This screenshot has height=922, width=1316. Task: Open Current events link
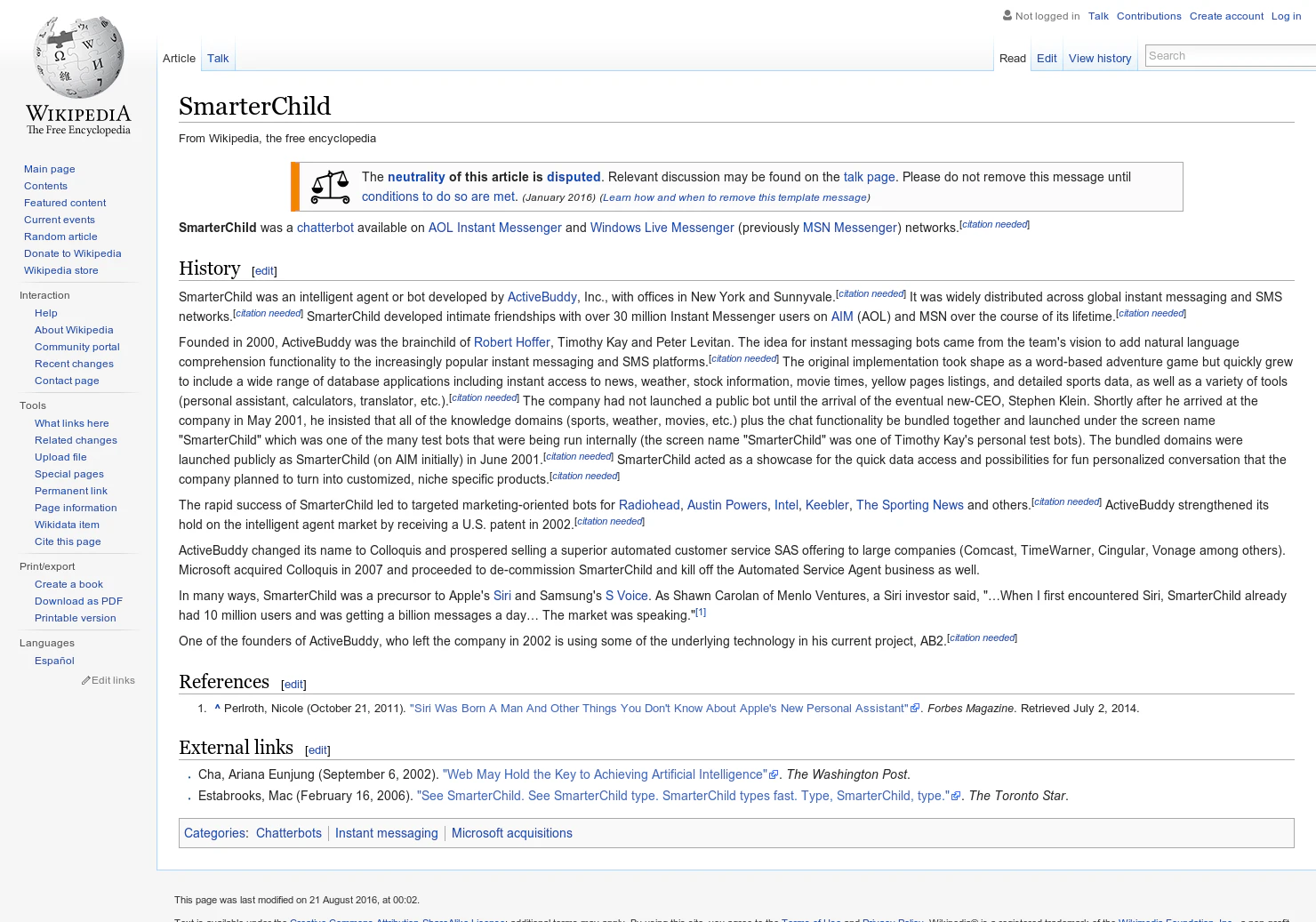pyautogui.click(x=60, y=220)
